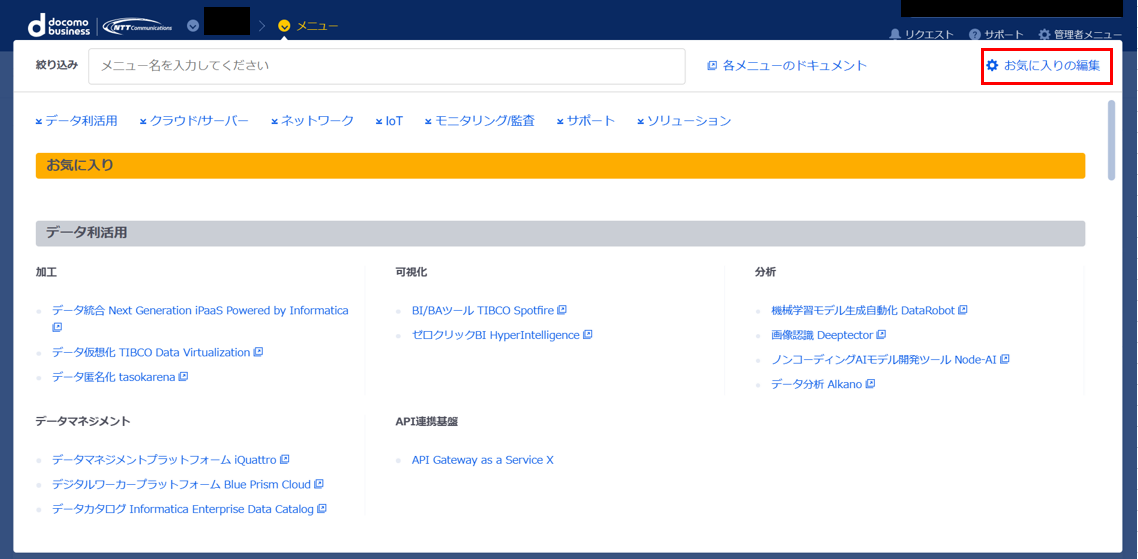This screenshot has width=1138, height=559.
Task: Jump to データ利活用 section anchor
Action: pos(77,121)
